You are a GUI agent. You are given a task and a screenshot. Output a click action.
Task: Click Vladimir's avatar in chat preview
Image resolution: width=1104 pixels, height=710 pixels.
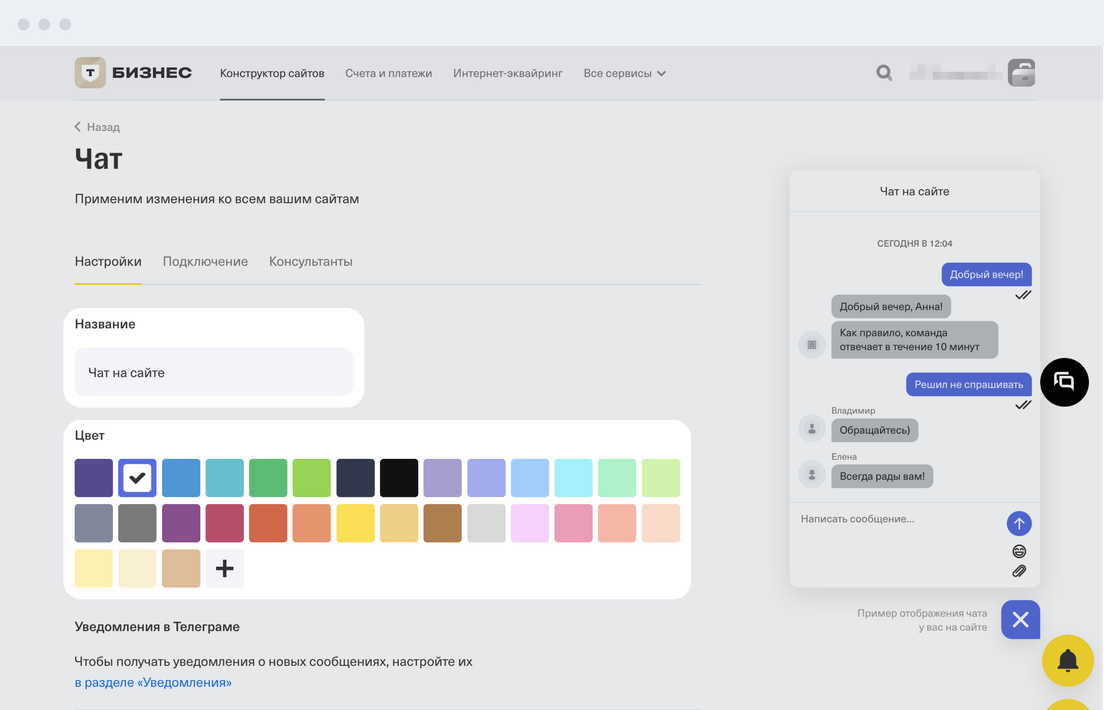pyautogui.click(x=812, y=428)
